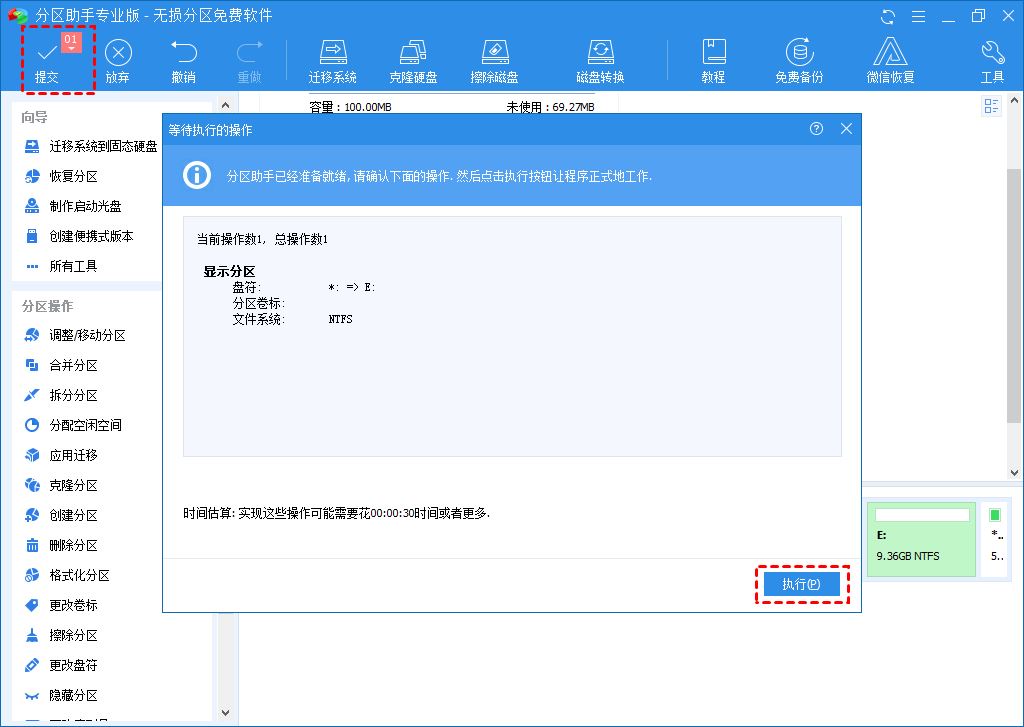Close the 等待执行的操作 dialog

846,129
